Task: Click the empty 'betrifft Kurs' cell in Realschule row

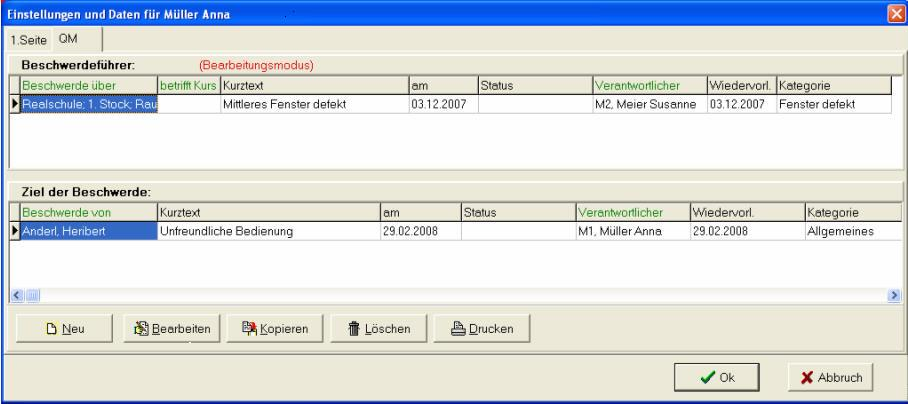Action: click(189, 104)
